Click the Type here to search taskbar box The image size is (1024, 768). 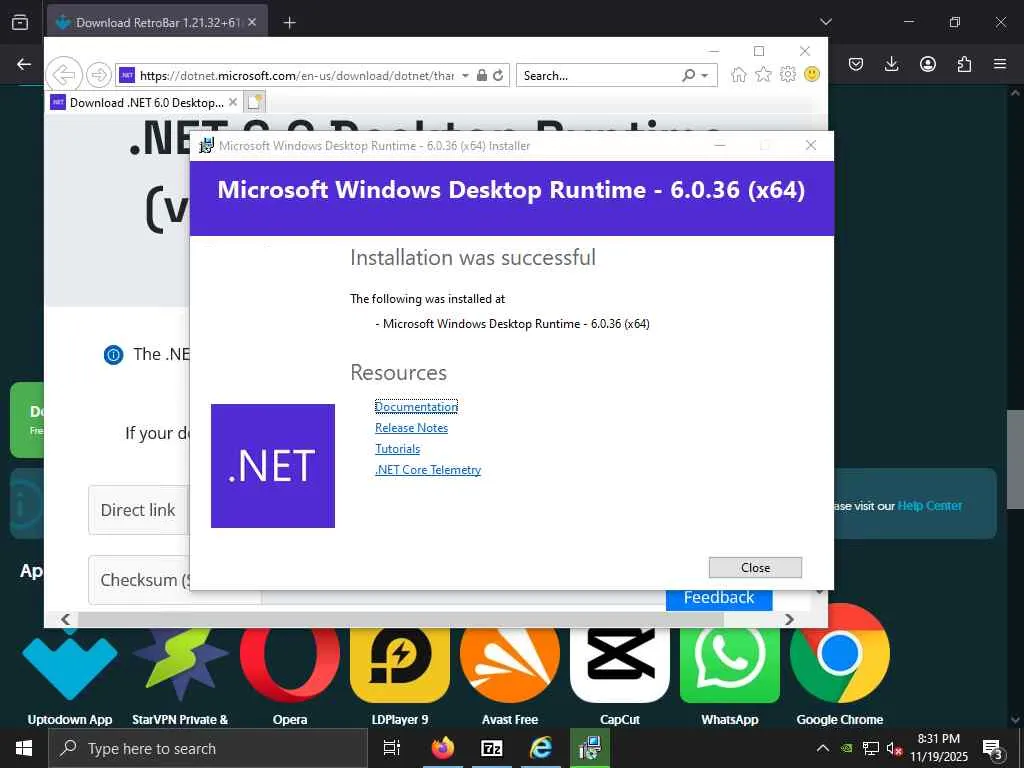point(208,748)
